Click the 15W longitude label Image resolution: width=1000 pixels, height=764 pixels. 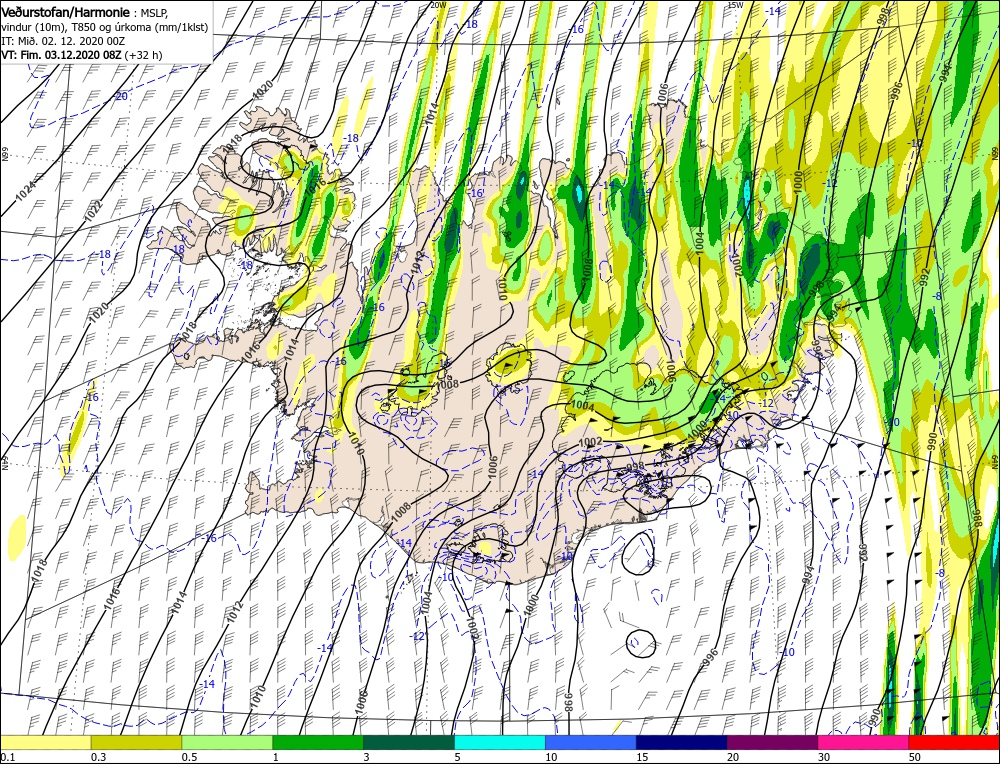[735, 4]
